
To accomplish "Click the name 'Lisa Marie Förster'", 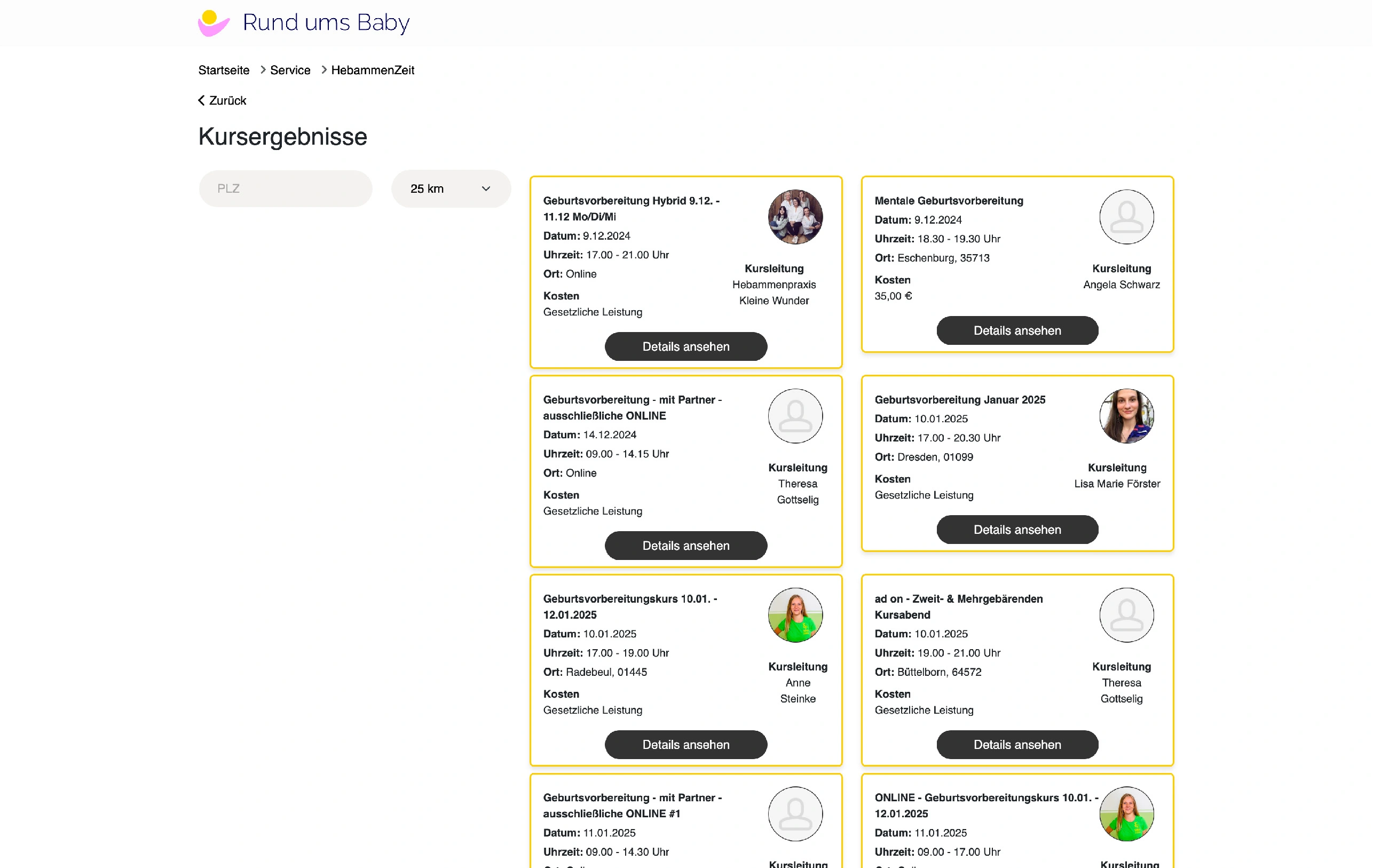I will click(x=1116, y=484).
